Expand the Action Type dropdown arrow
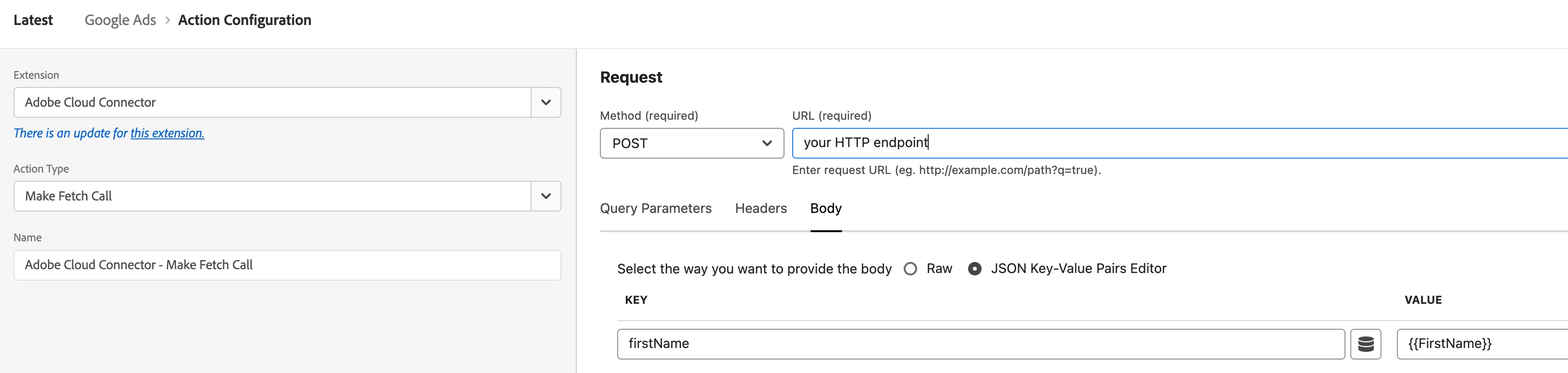Viewport: 1568px width, 373px height. point(546,196)
